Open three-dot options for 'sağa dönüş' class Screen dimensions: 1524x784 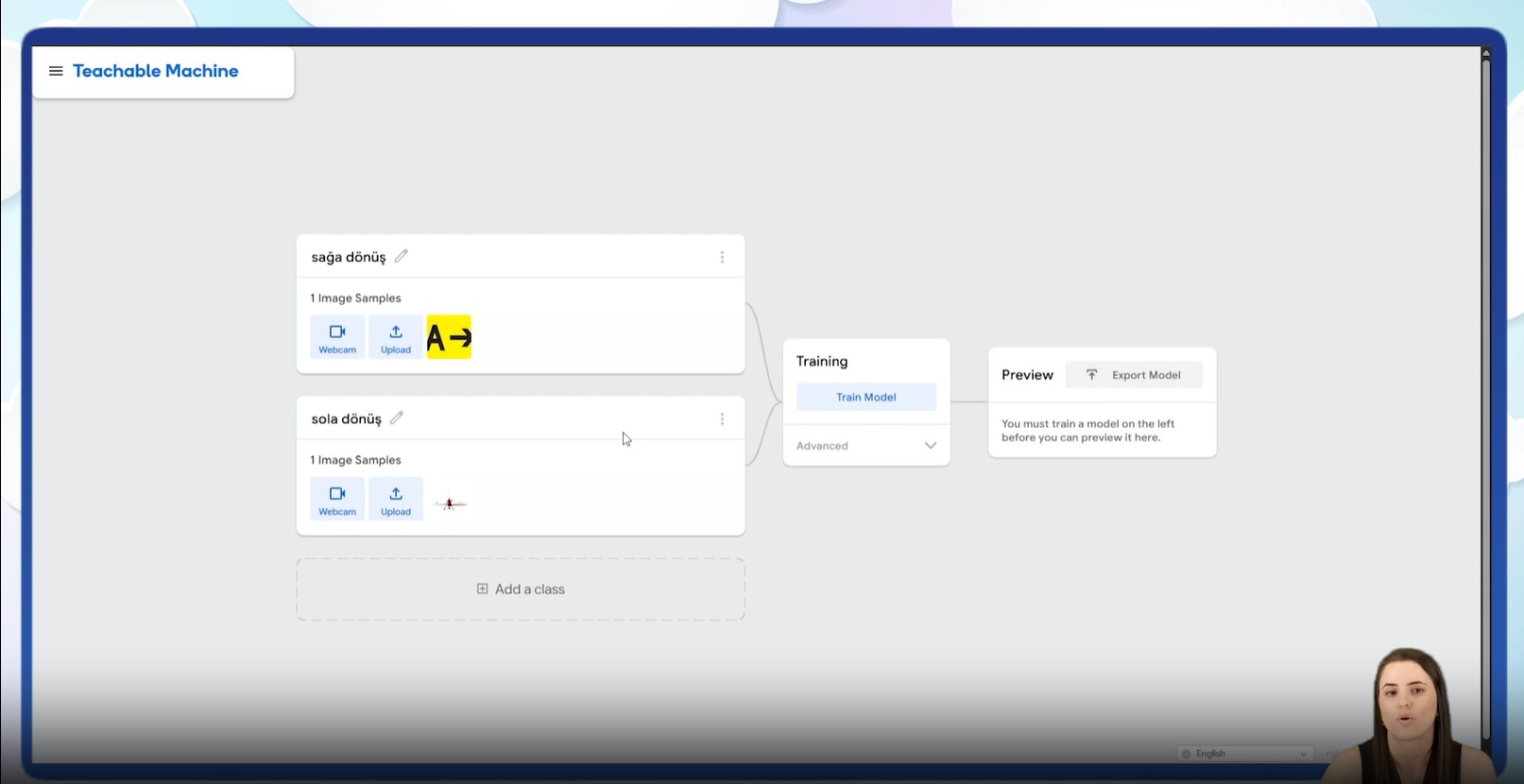pos(722,257)
